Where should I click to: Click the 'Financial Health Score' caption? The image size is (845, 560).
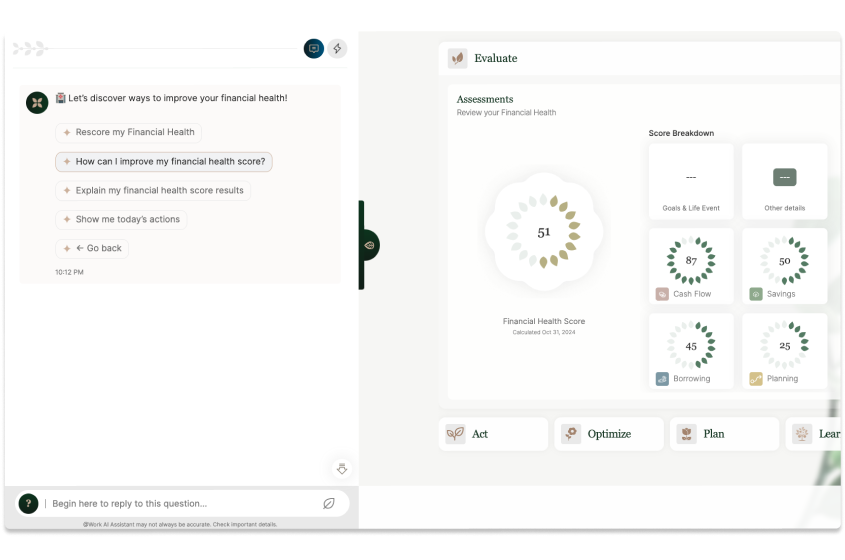(544, 321)
